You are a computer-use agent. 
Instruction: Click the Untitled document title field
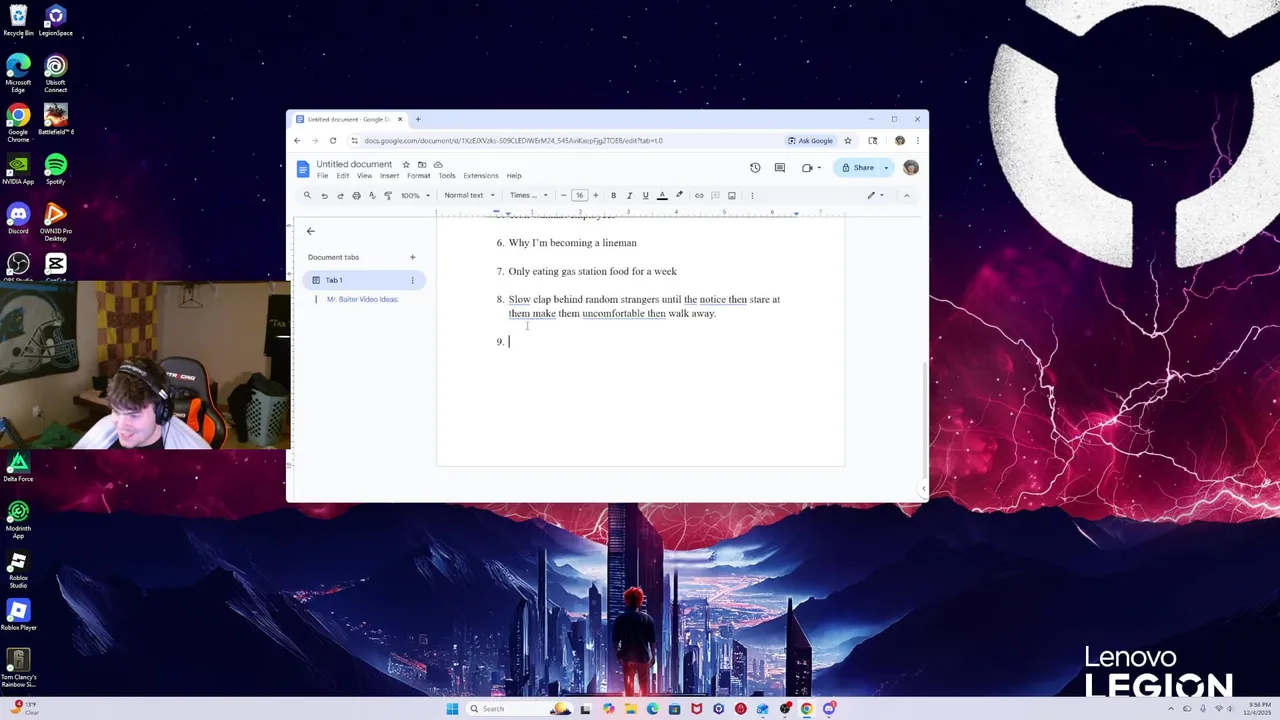tap(354, 164)
